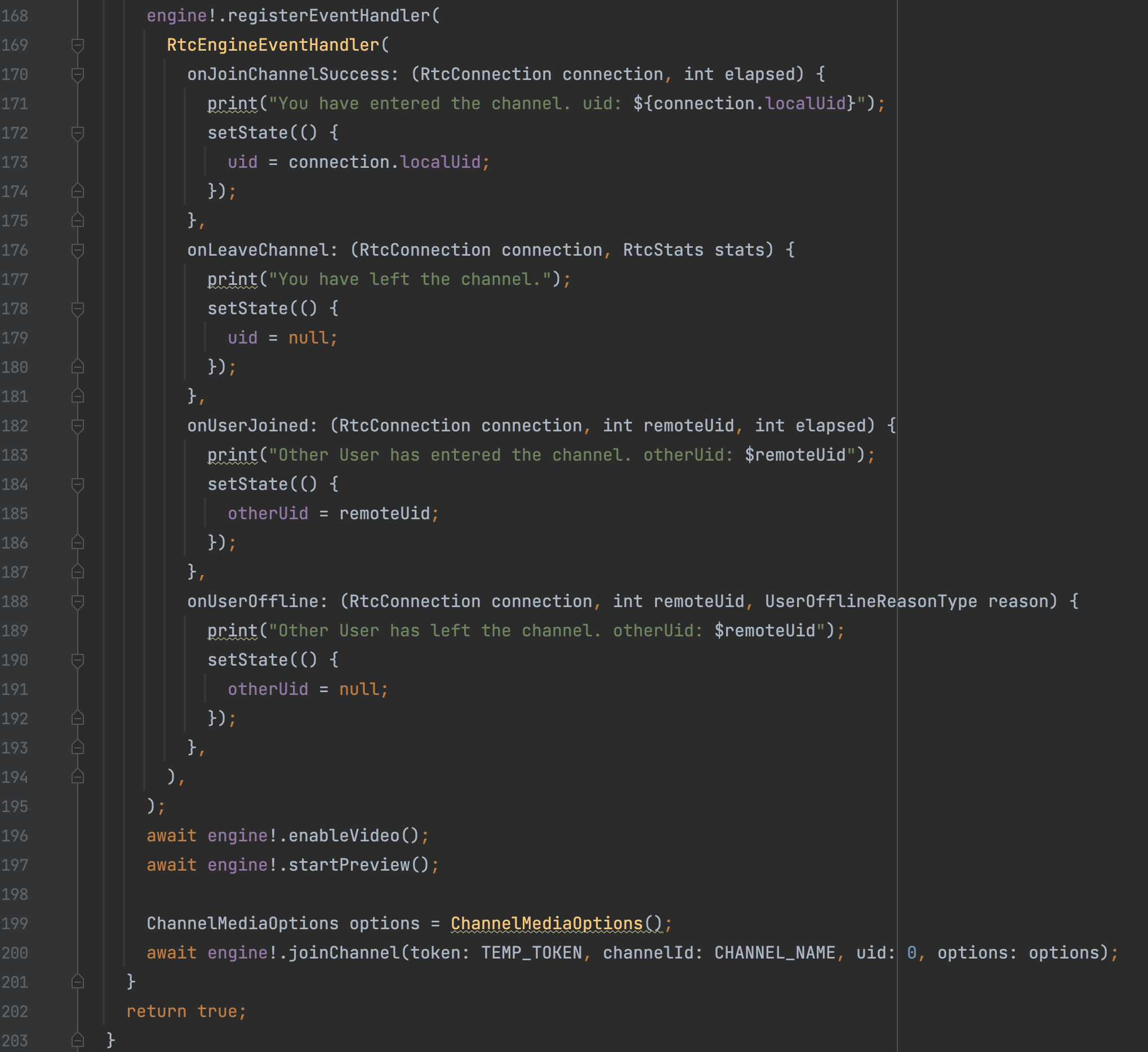Click fold end marker at line 201
The image size is (1148, 1052).
tap(78, 982)
